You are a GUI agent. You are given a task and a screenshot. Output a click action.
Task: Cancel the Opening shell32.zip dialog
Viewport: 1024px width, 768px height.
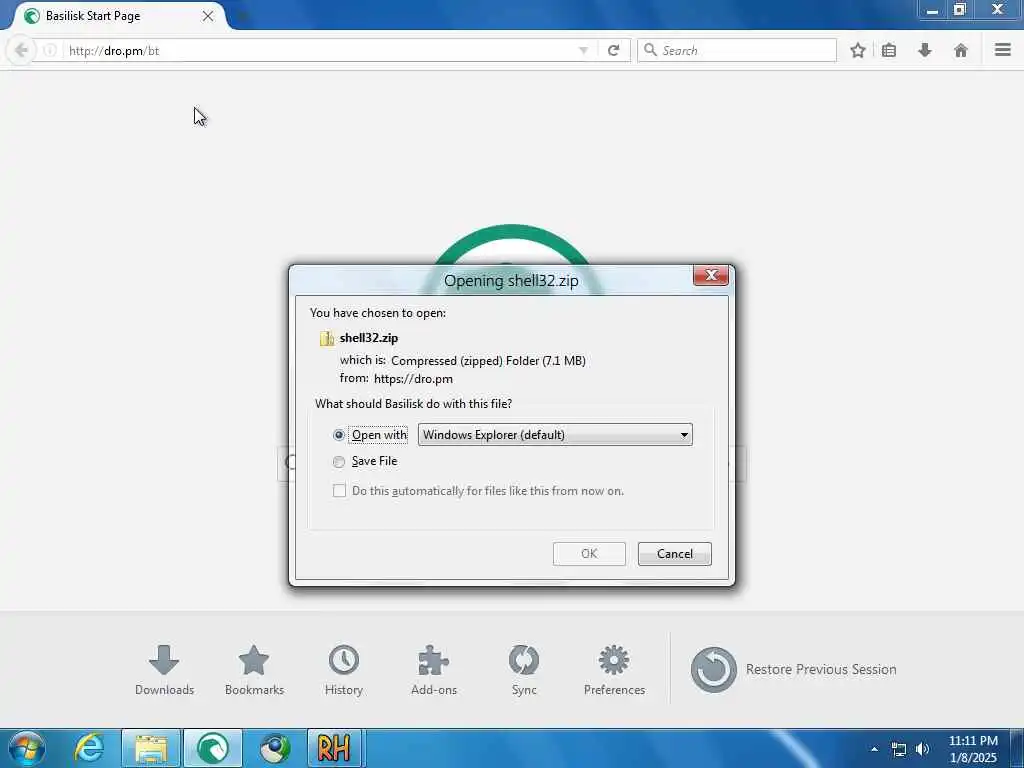(x=675, y=554)
